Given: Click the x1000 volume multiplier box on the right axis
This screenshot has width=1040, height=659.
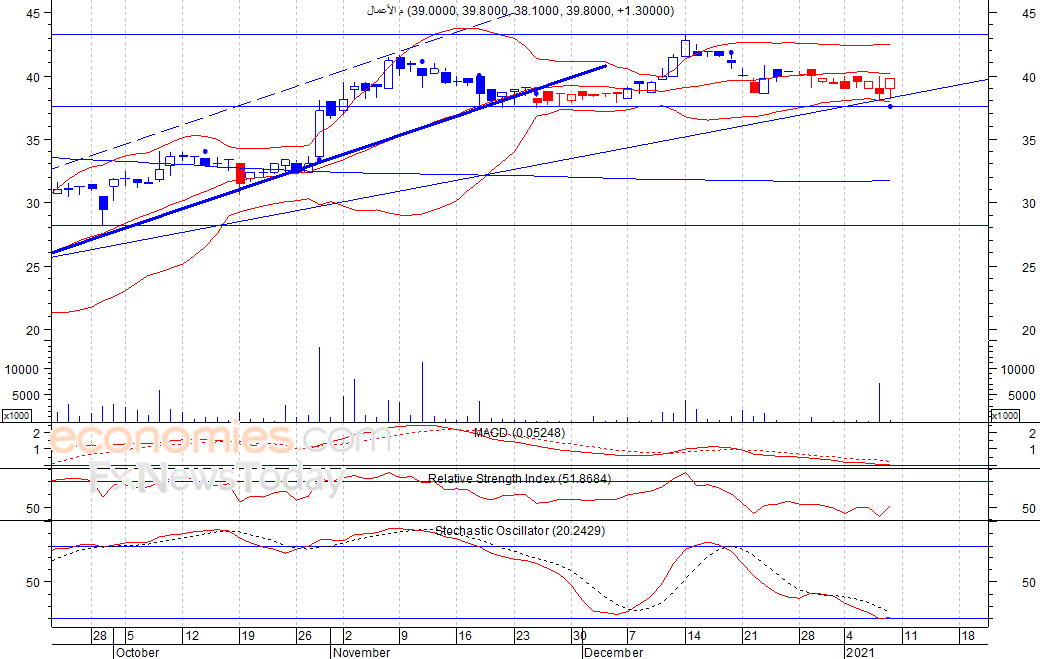Looking at the screenshot, I should tap(1005, 416).
